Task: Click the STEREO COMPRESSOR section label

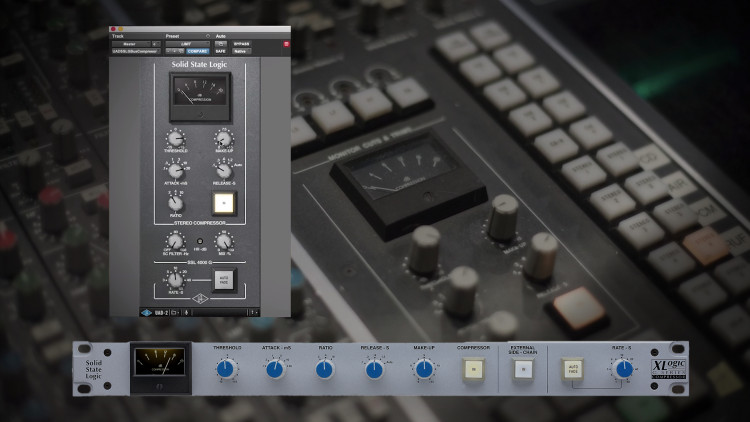Action: coord(199,223)
